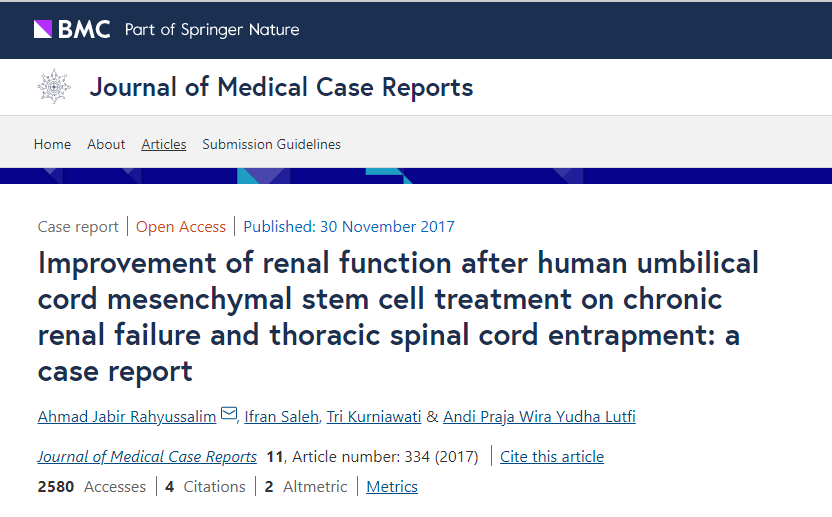Screen dimensions: 832x517
Task: Follow the italic Journal of Medical Case Reports link
Action: point(147,457)
